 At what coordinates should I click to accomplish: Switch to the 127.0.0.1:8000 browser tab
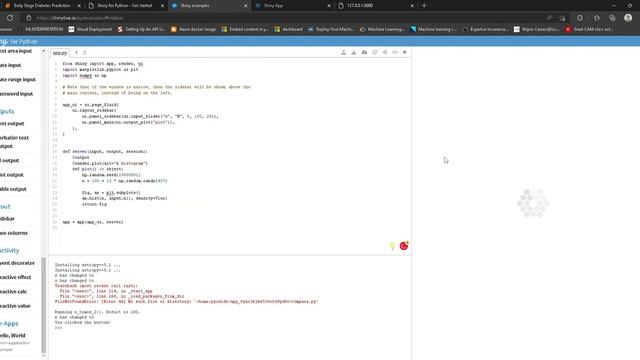(x=375, y=6)
